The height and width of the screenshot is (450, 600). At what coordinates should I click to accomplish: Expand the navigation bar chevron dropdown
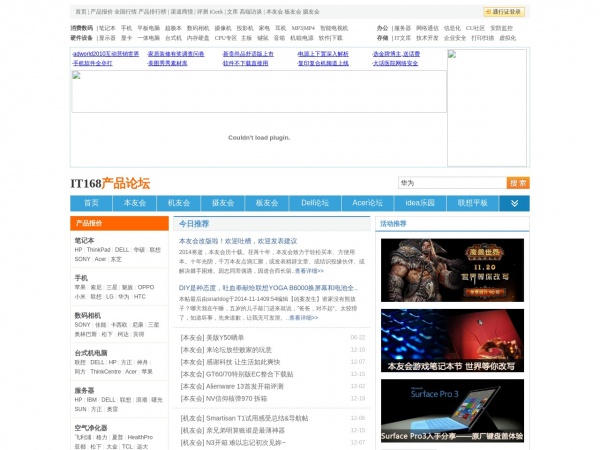[x=514, y=203]
